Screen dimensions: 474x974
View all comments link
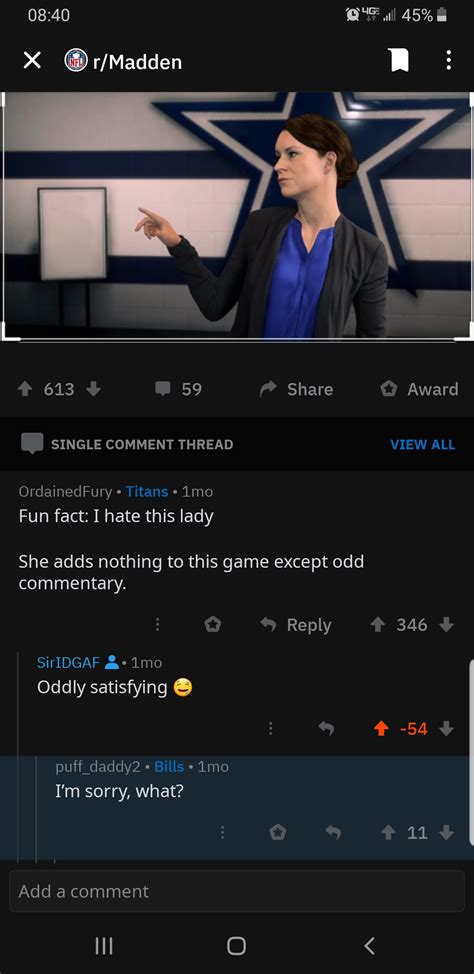click(422, 444)
